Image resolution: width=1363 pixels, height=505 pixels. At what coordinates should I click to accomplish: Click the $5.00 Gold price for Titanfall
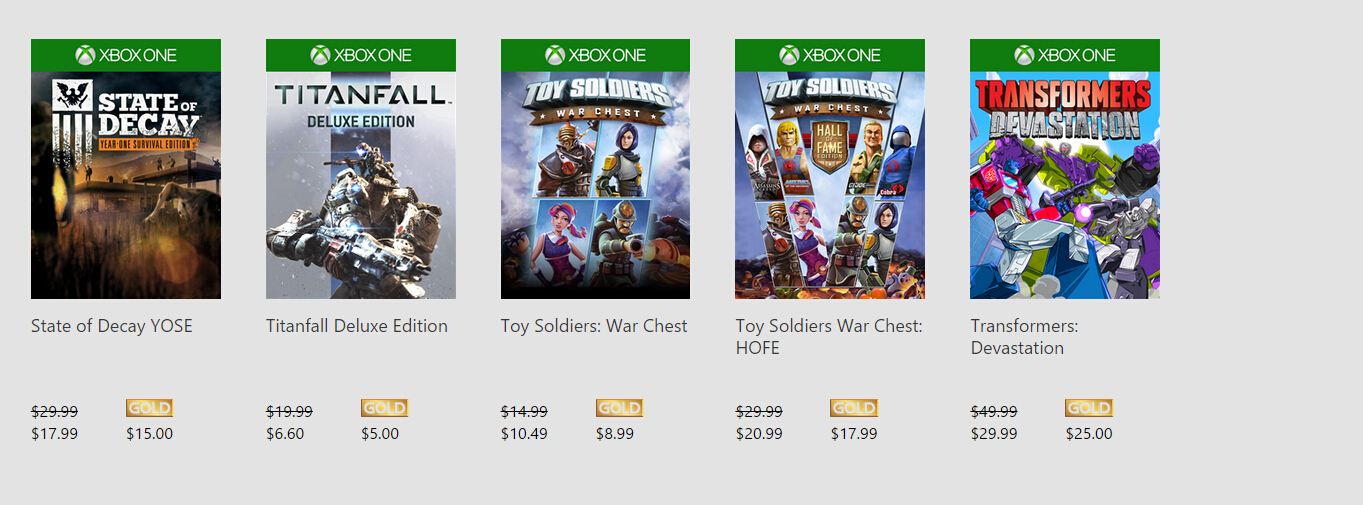(x=380, y=434)
